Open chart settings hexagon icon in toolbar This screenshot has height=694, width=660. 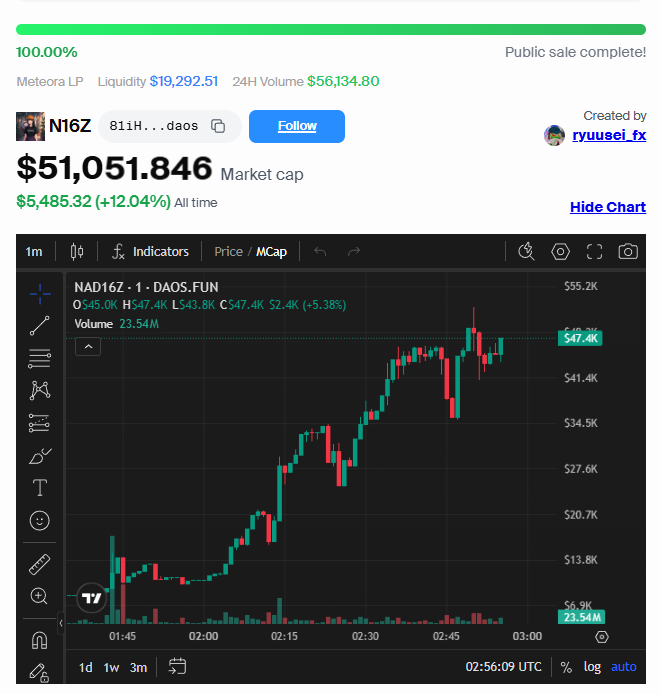(x=560, y=251)
